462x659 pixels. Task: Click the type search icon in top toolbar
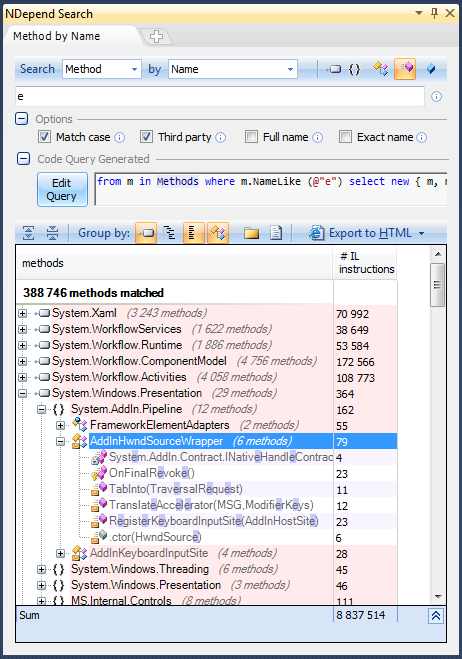[x=381, y=69]
